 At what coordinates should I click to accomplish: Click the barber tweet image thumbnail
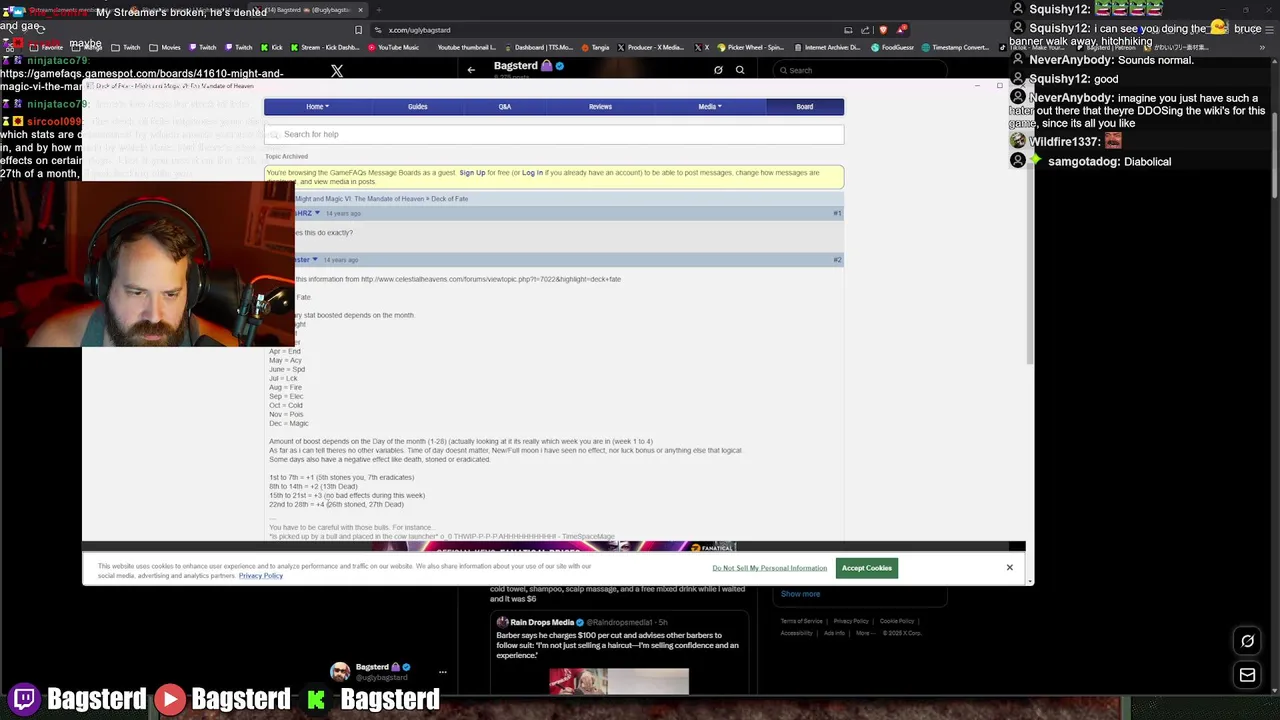coord(619,682)
